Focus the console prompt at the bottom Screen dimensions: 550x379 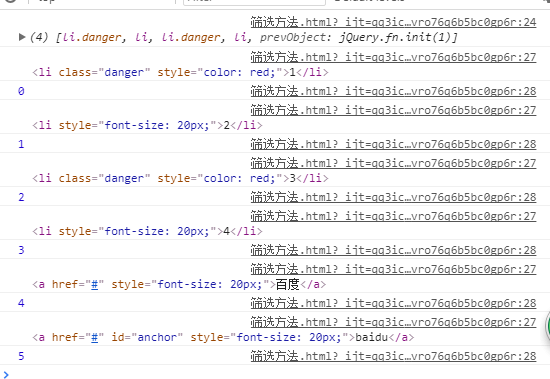(x=274, y=374)
